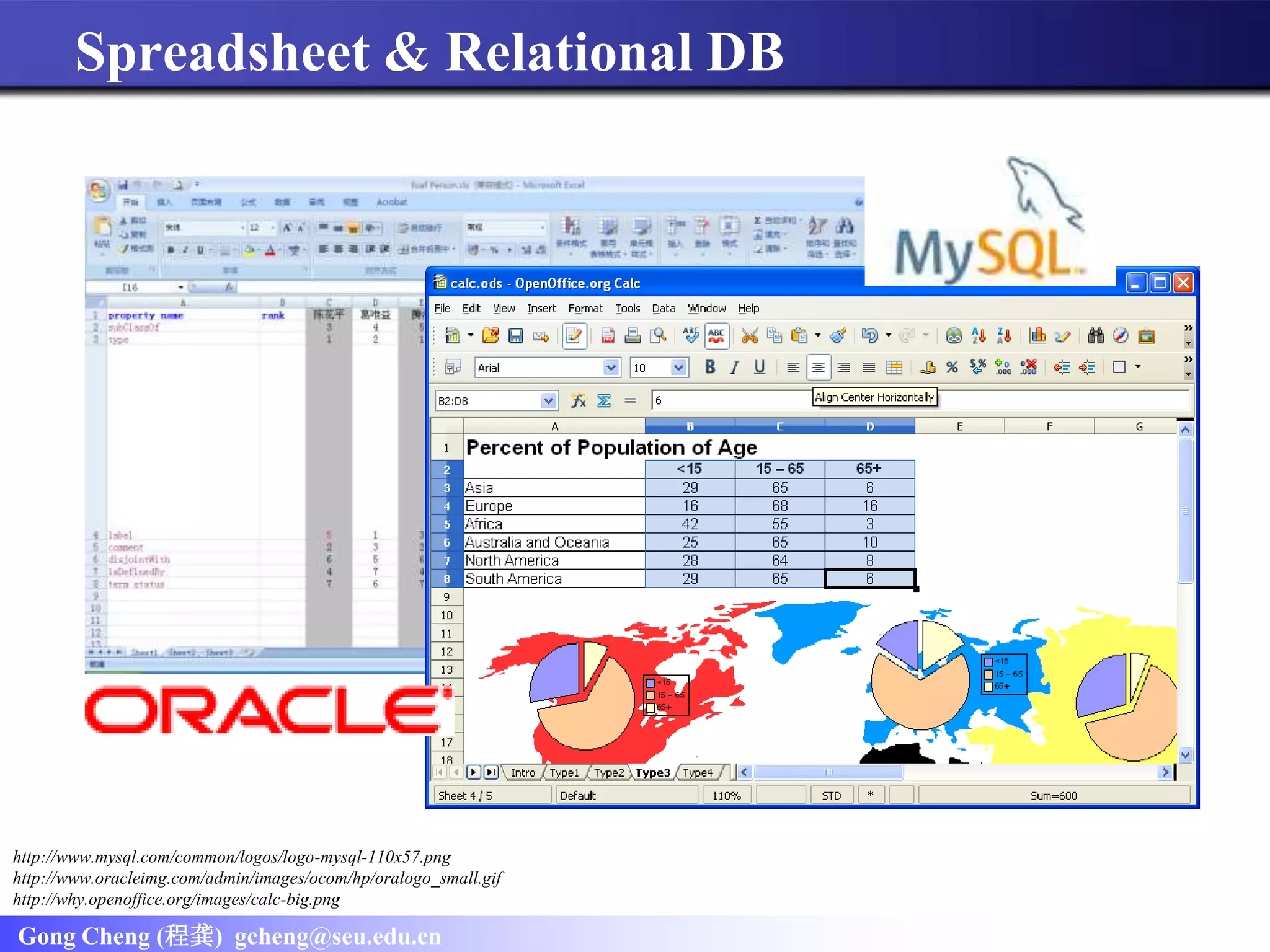Click the Send document as email icon
This screenshot has width=1270, height=952.
click(x=541, y=336)
